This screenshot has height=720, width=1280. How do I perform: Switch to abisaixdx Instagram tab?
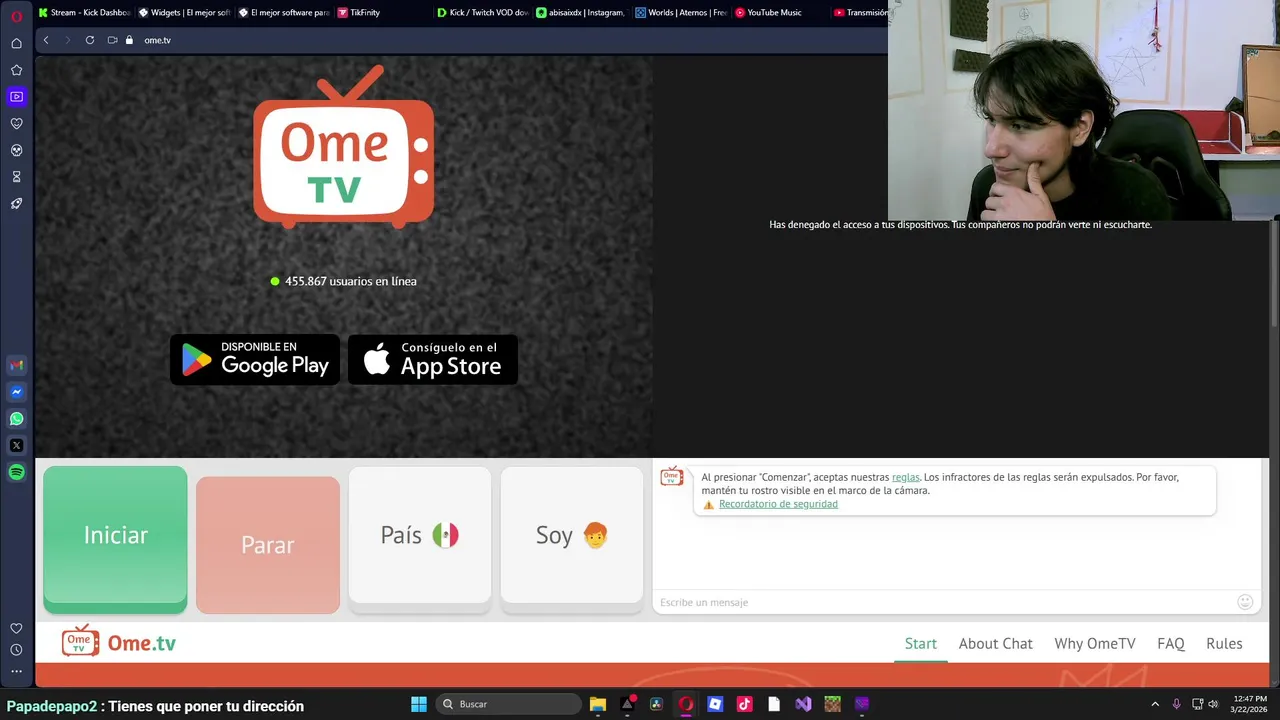point(581,13)
